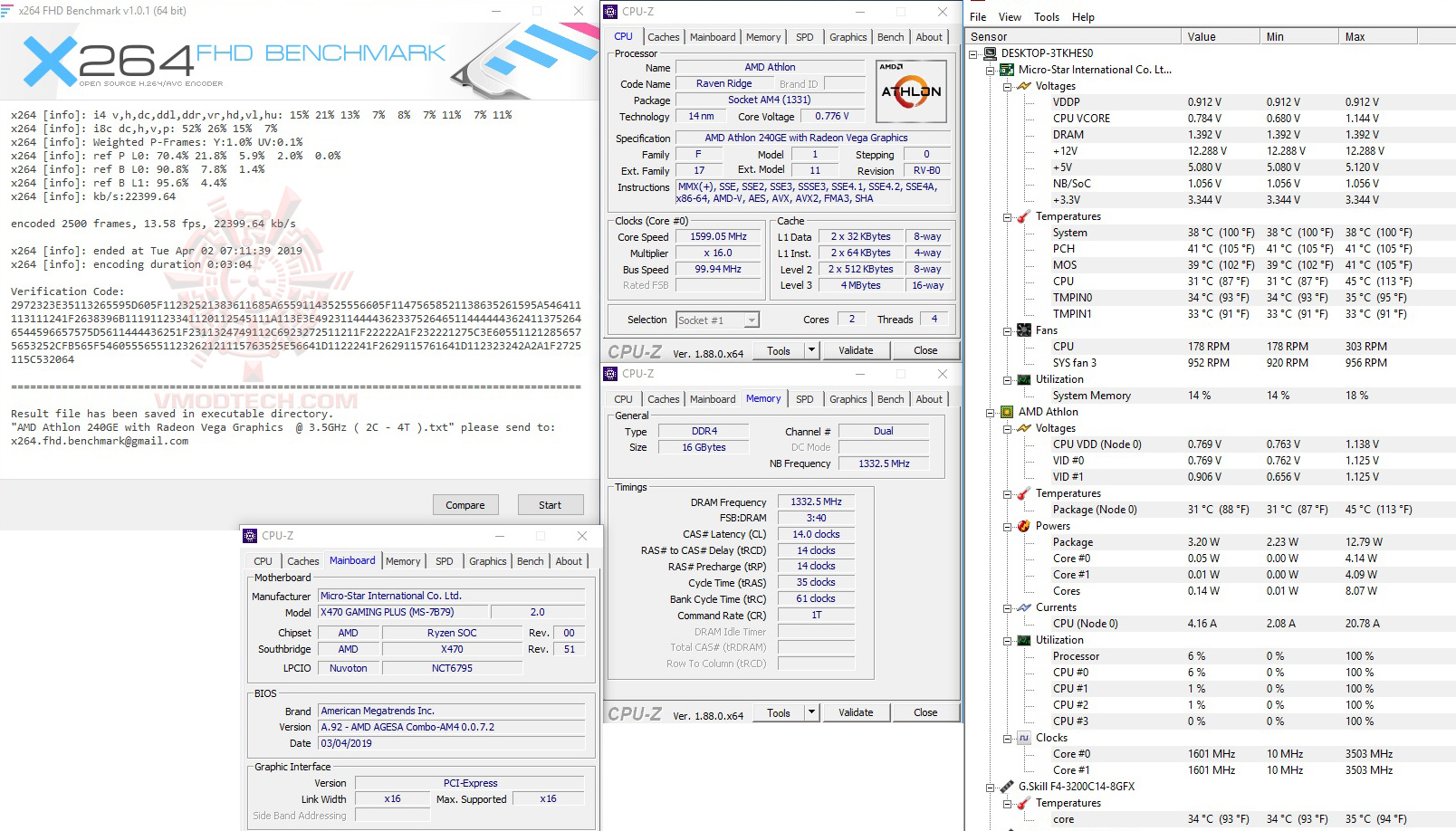
Task: Collapse the AMD Athlon node in HWMonitor
Action: (x=991, y=413)
